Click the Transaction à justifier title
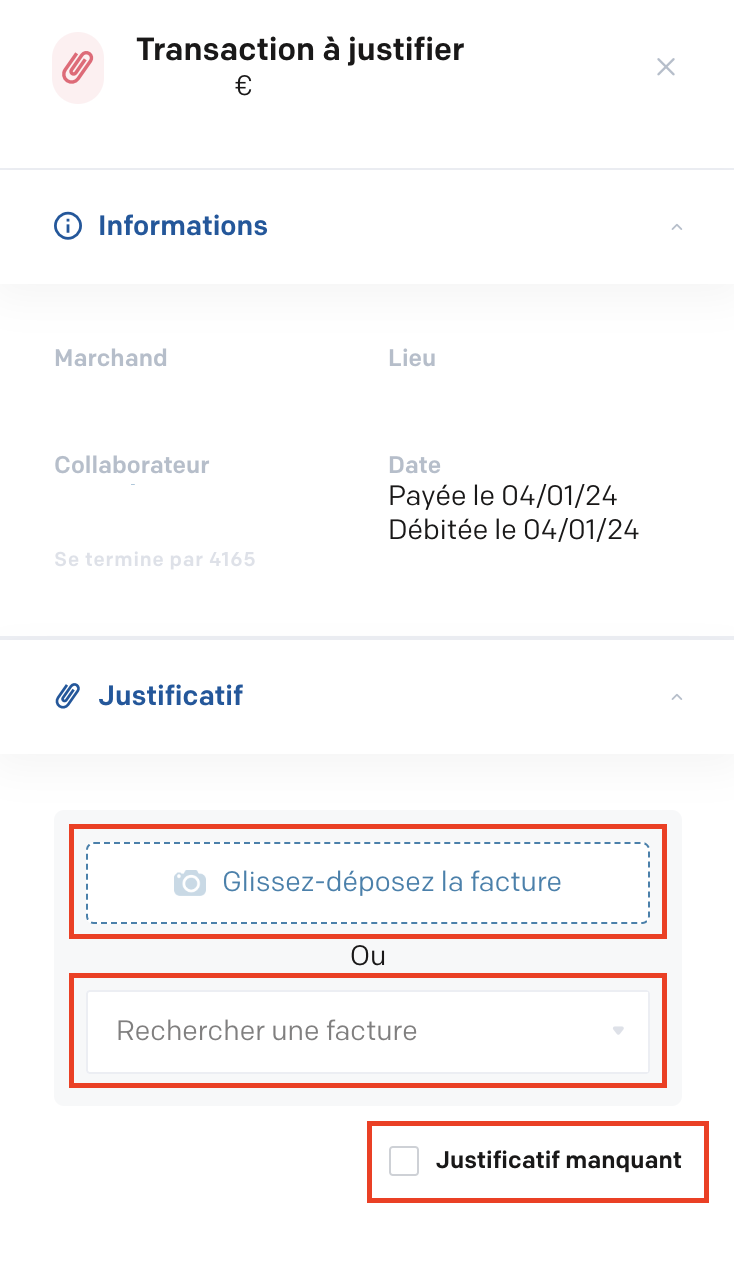This screenshot has width=734, height=1270. pyautogui.click(x=300, y=49)
